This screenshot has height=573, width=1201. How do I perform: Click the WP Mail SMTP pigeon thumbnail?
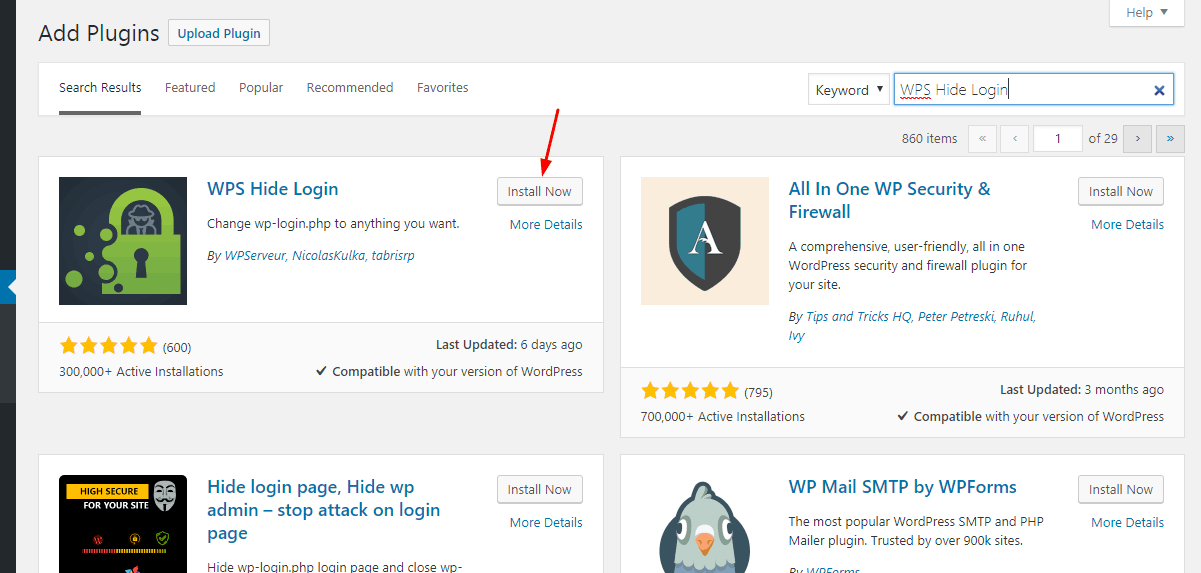(705, 524)
